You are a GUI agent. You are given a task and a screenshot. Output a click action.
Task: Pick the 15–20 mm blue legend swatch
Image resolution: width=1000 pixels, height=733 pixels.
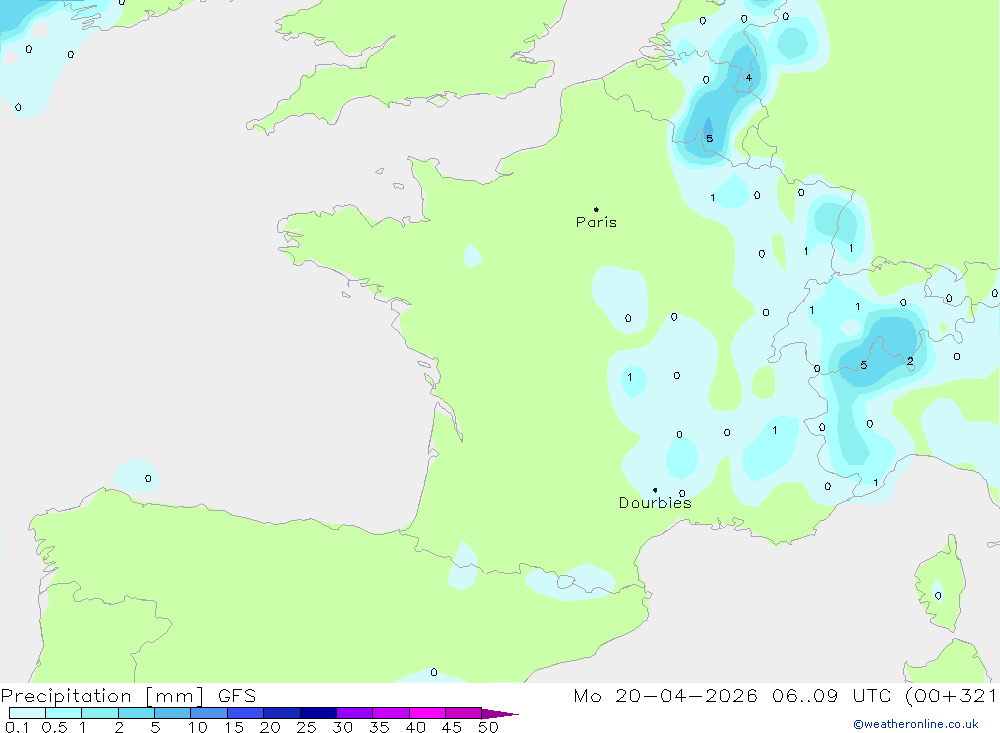(246, 713)
